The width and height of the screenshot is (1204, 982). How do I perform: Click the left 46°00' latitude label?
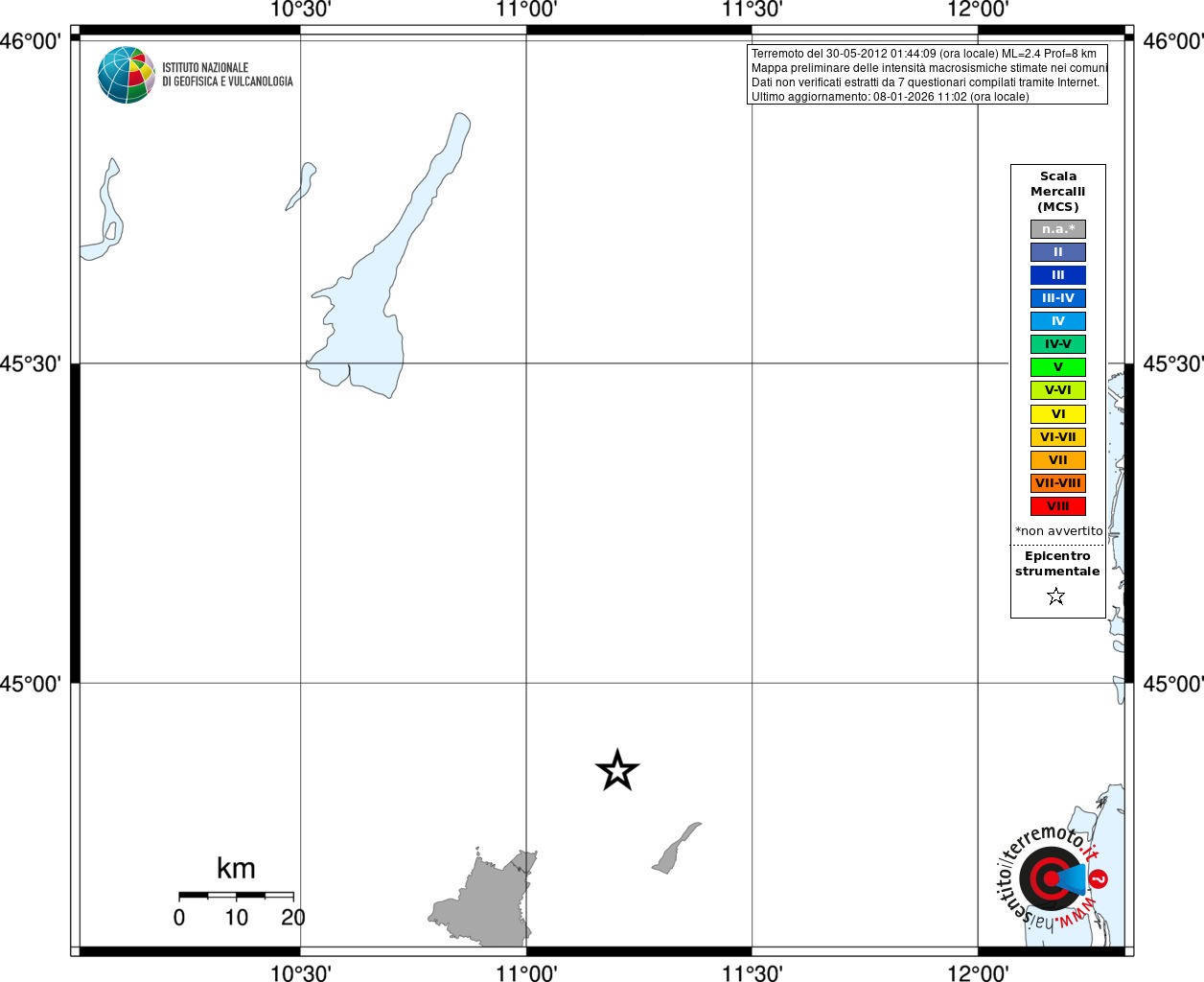31,41
